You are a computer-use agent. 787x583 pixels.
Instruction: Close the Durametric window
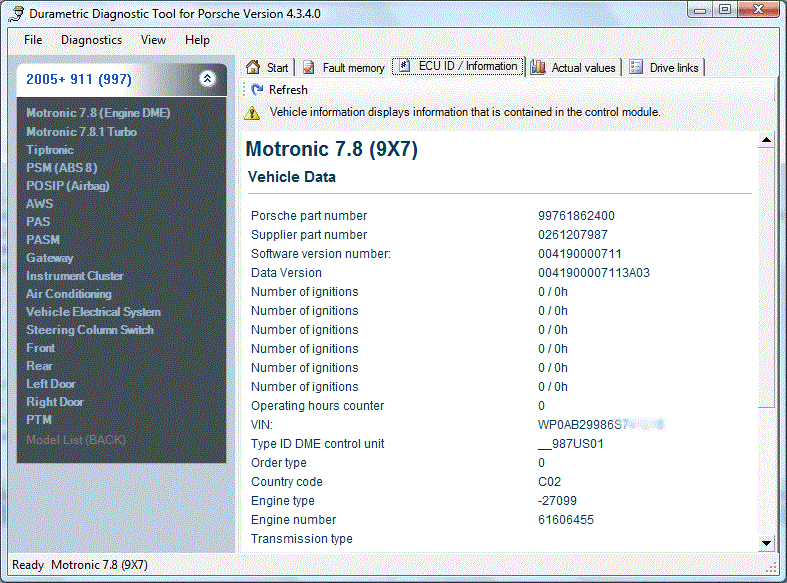759,10
